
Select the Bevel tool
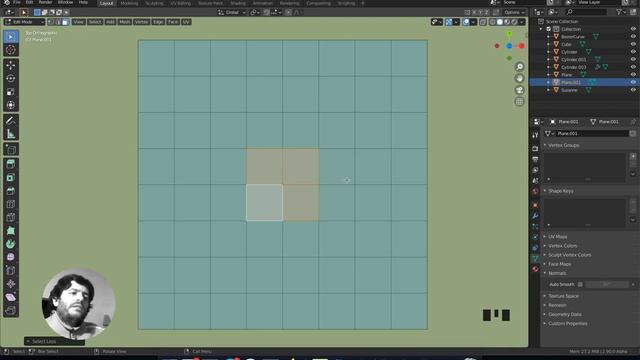tap(11, 191)
